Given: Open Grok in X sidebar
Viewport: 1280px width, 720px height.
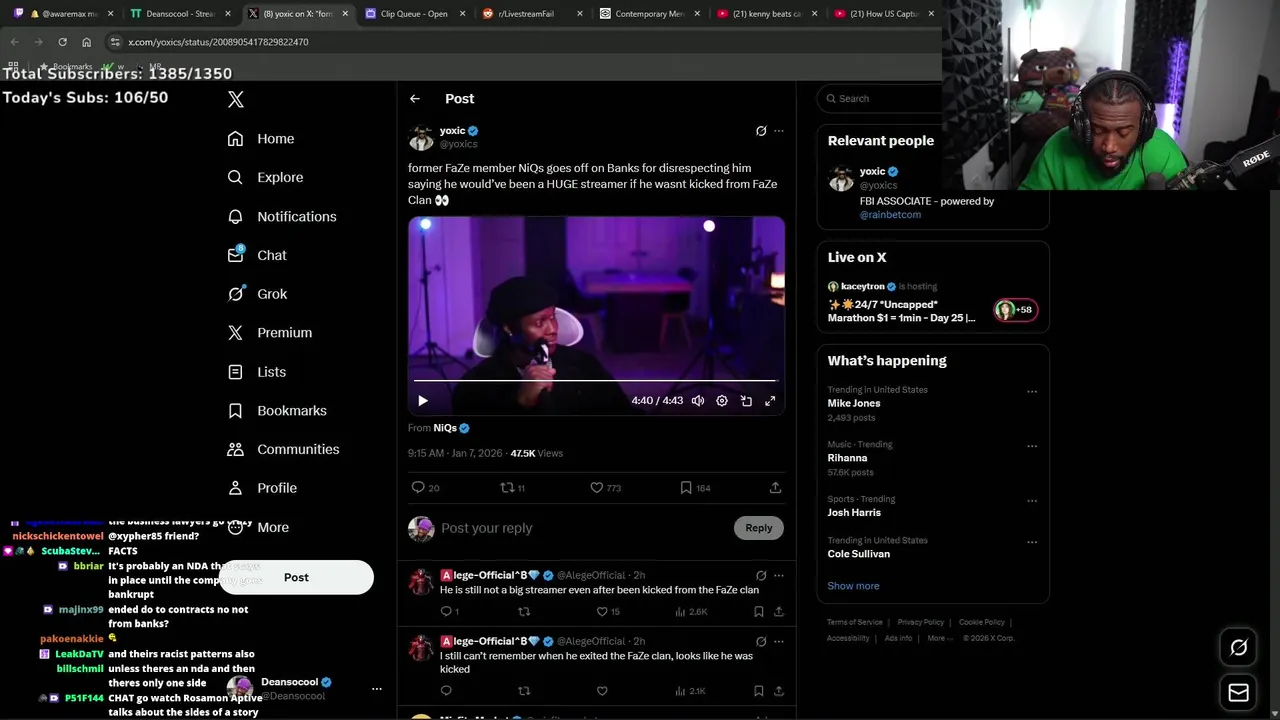Looking at the screenshot, I should 257,294.
